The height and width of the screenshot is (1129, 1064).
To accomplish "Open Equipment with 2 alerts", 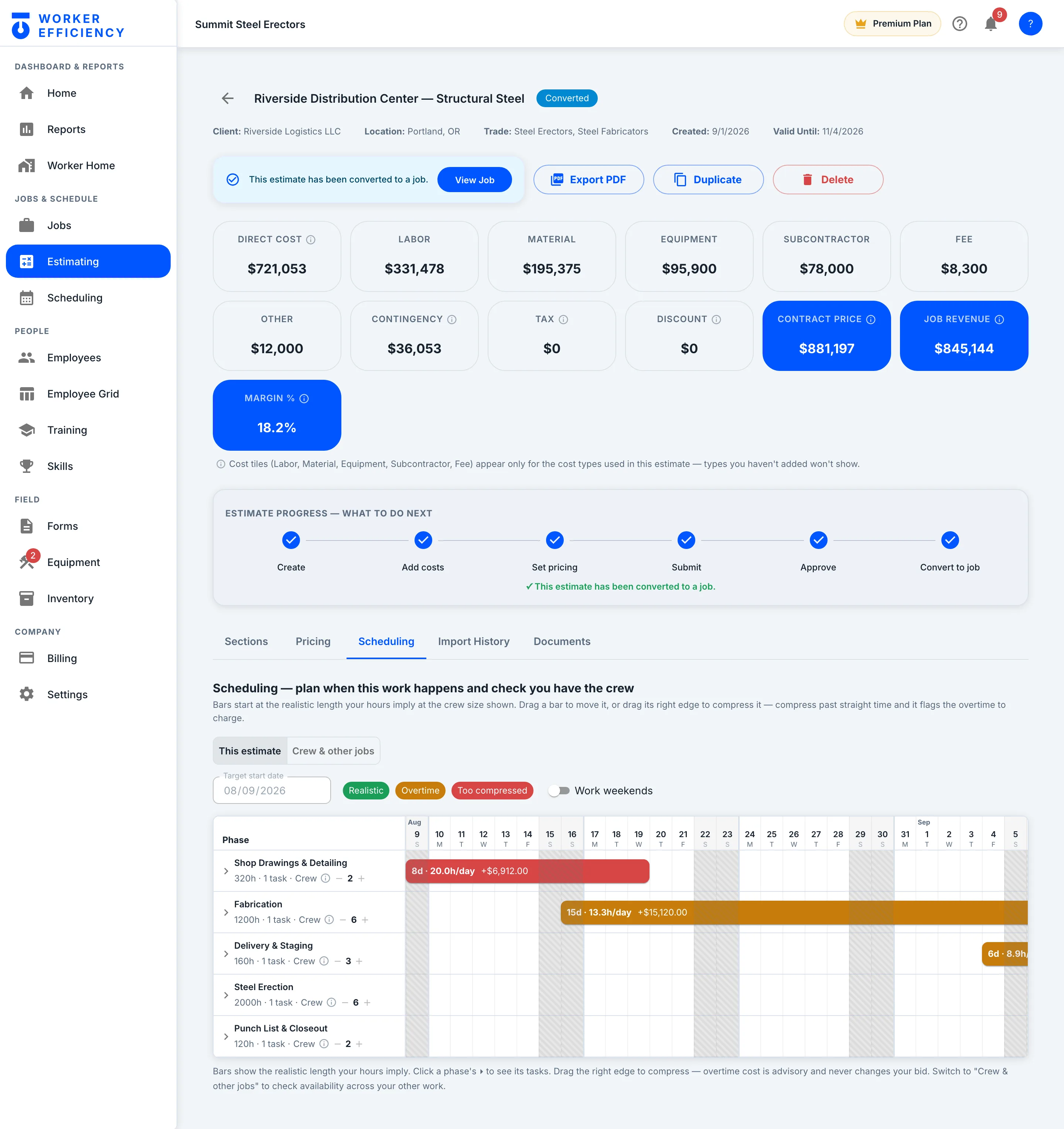I will [x=88, y=562].
